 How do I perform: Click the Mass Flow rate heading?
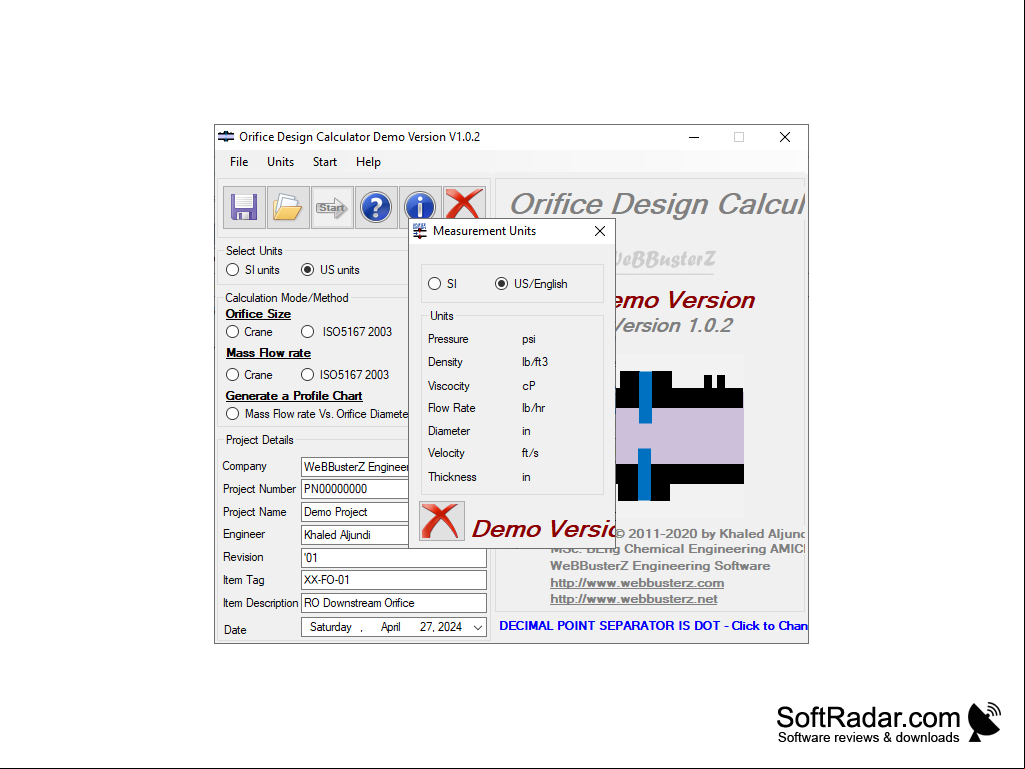coord(269,353)
